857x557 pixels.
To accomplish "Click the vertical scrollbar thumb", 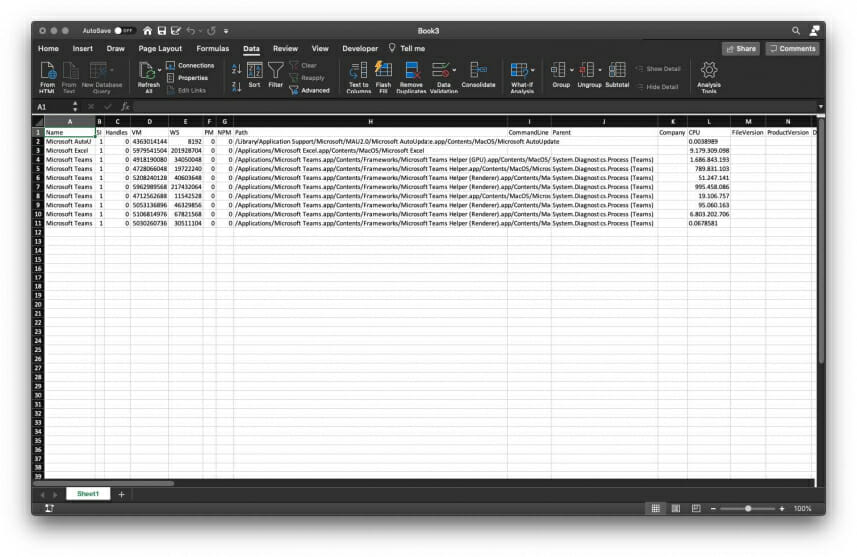I will 821,239.
